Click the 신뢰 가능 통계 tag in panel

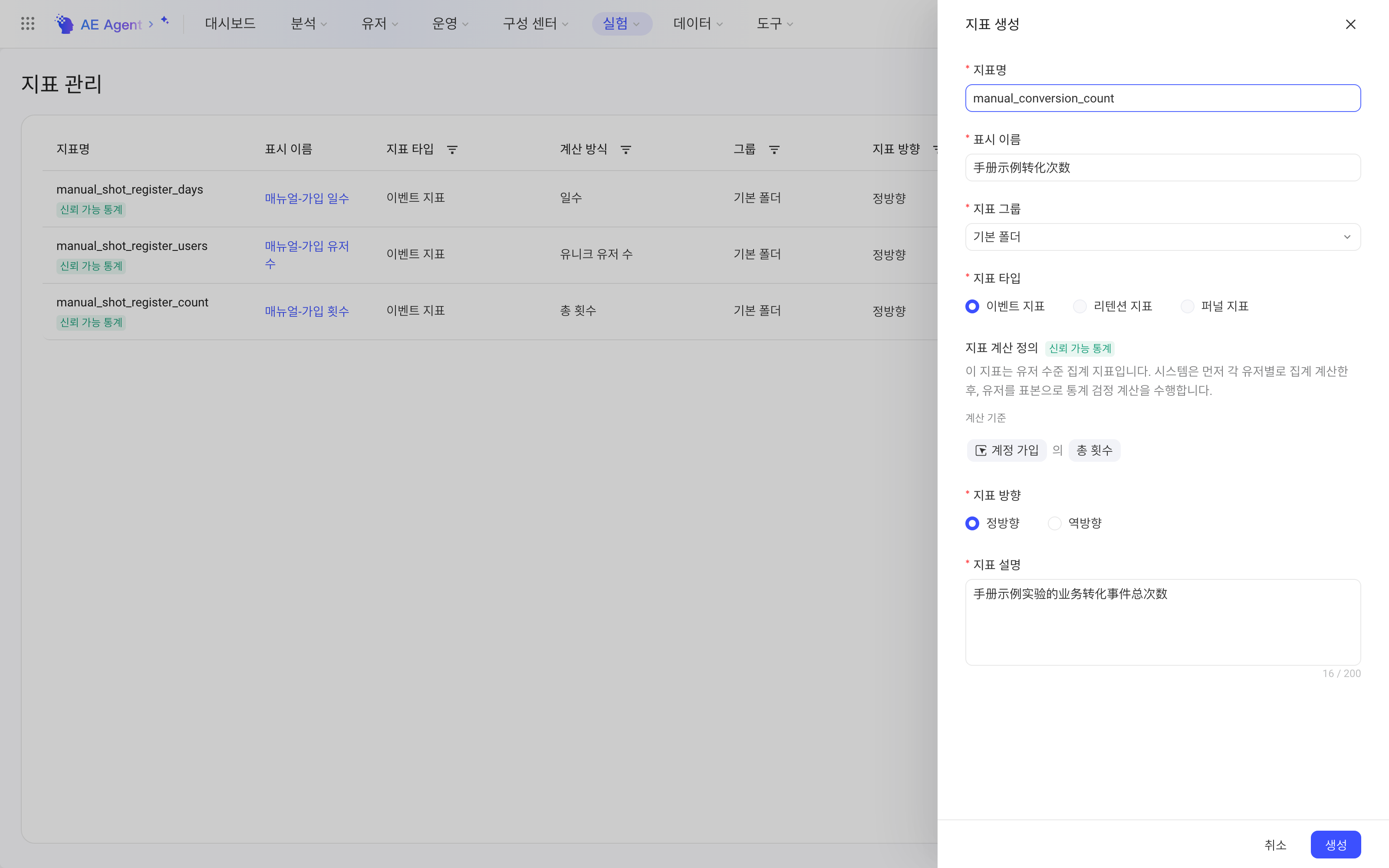1080,349
